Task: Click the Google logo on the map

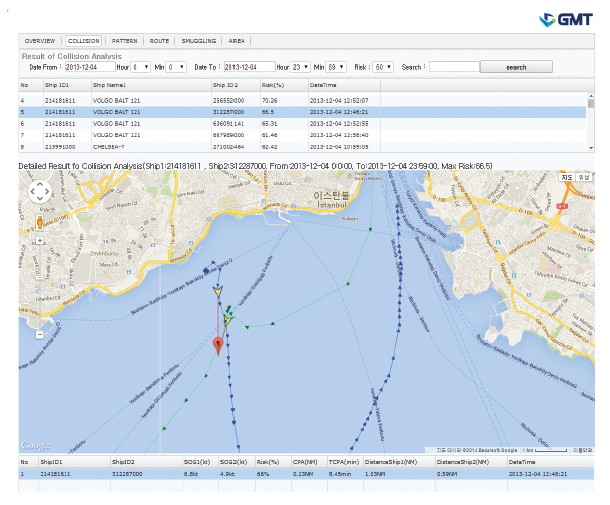Action: click(35, 445)
